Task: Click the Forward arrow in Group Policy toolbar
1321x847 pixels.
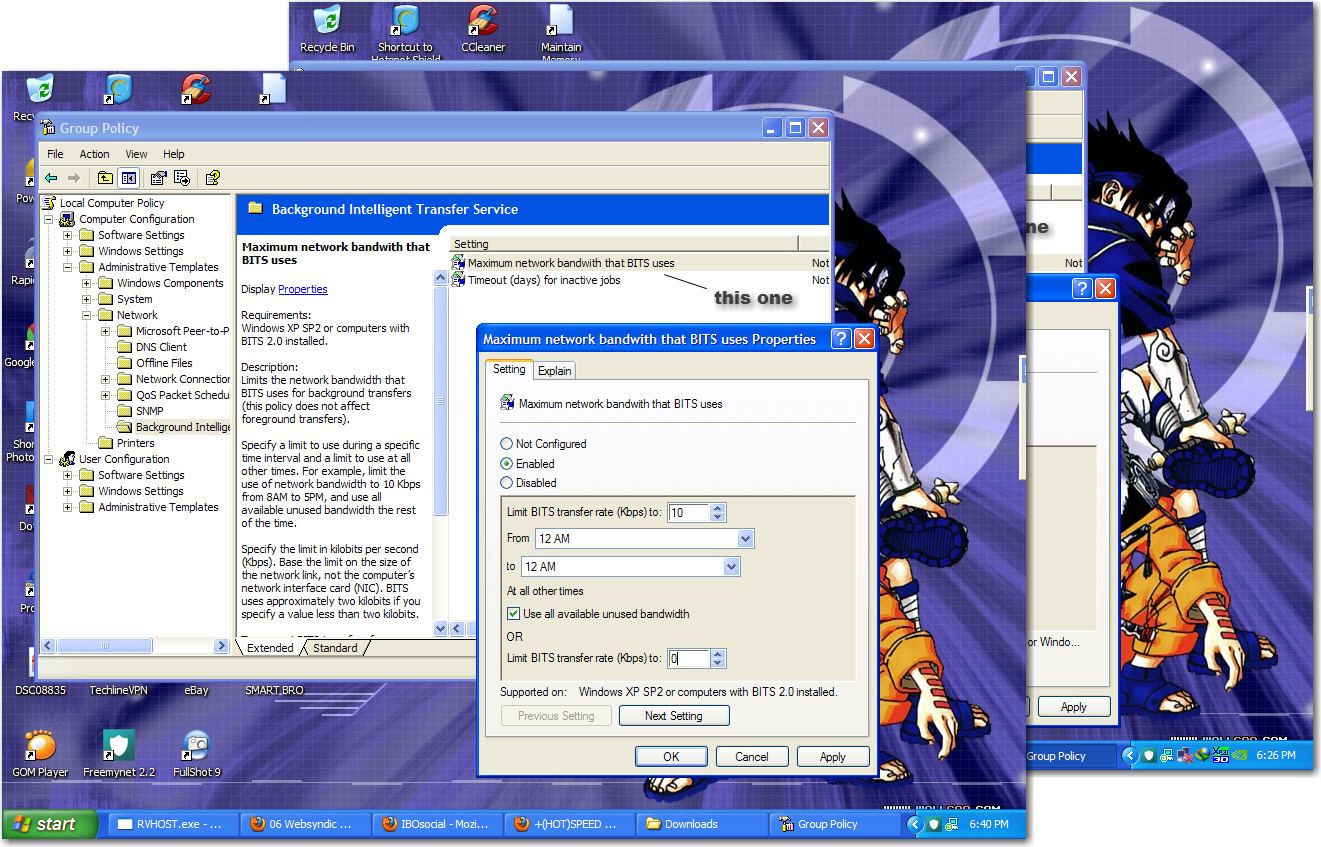Action: [74, 178]
